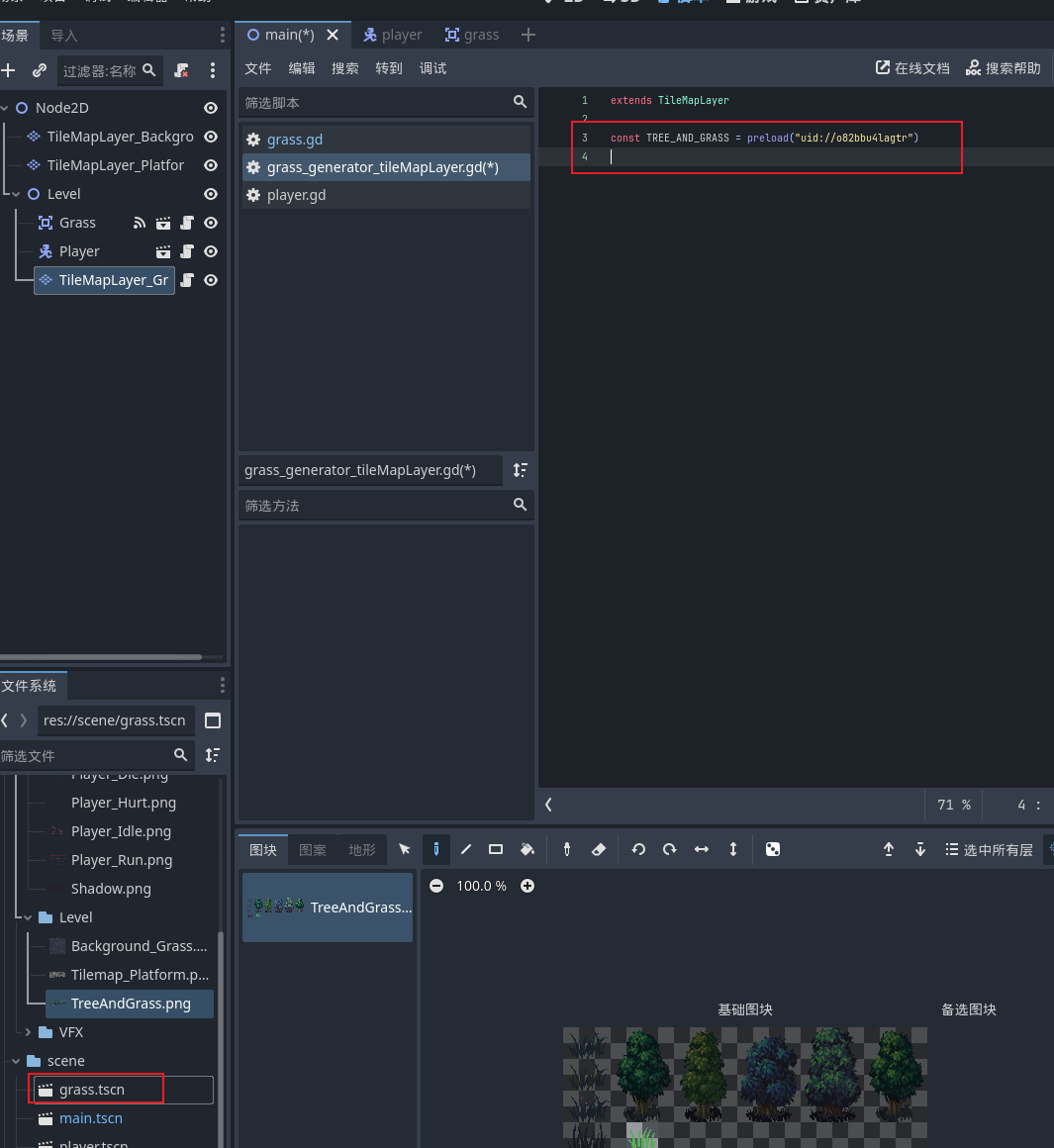This screenshot has height=1148, width=1054.
Task: Open the 调试 script menu
Action: (x=432, y=68)
